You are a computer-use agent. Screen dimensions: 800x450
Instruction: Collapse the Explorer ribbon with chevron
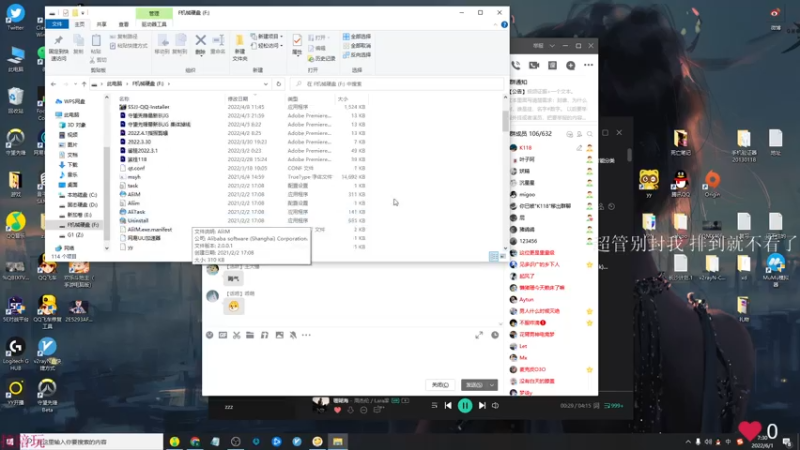click(x=495, y=24)
